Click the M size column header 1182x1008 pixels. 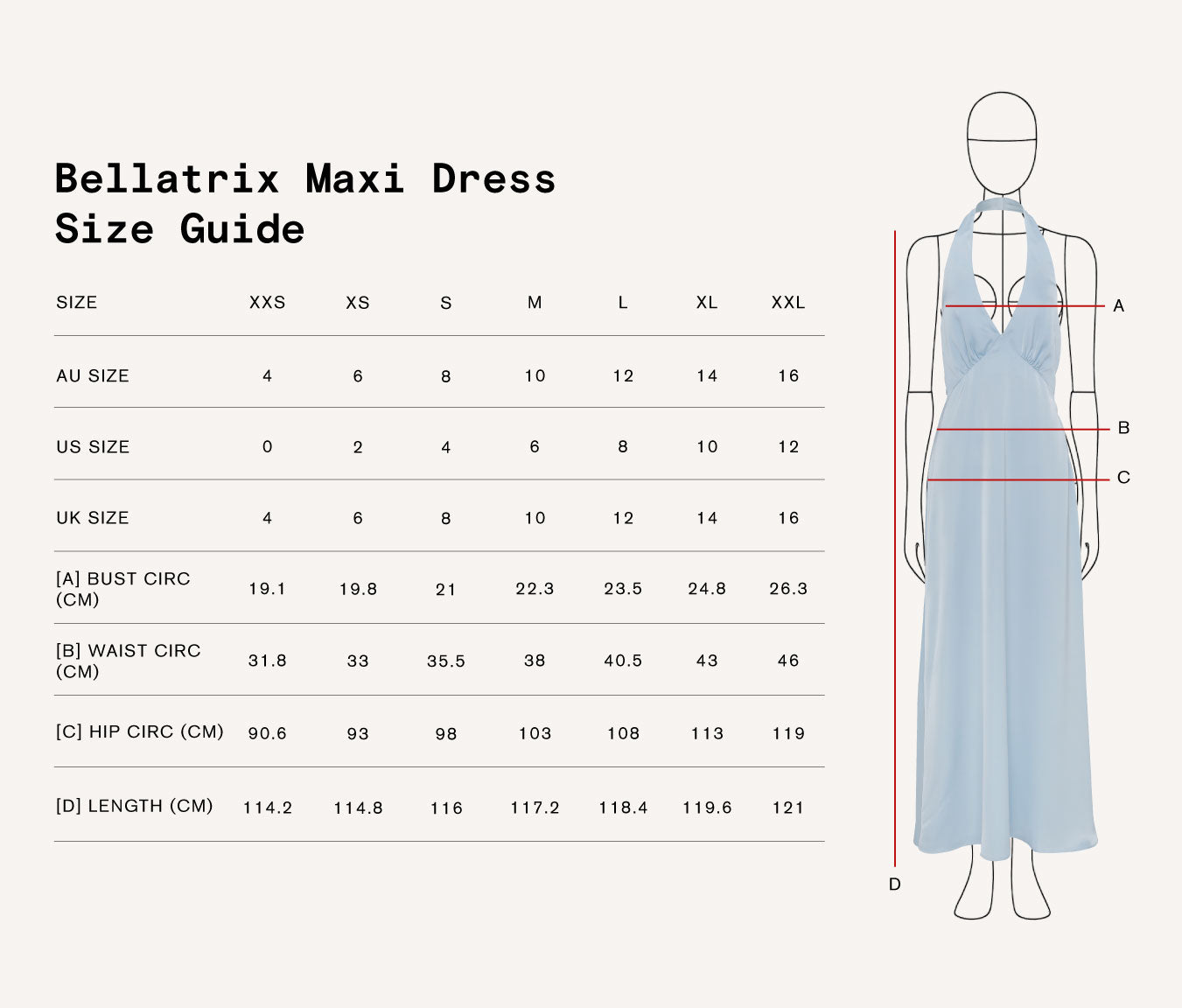point(535,303)
